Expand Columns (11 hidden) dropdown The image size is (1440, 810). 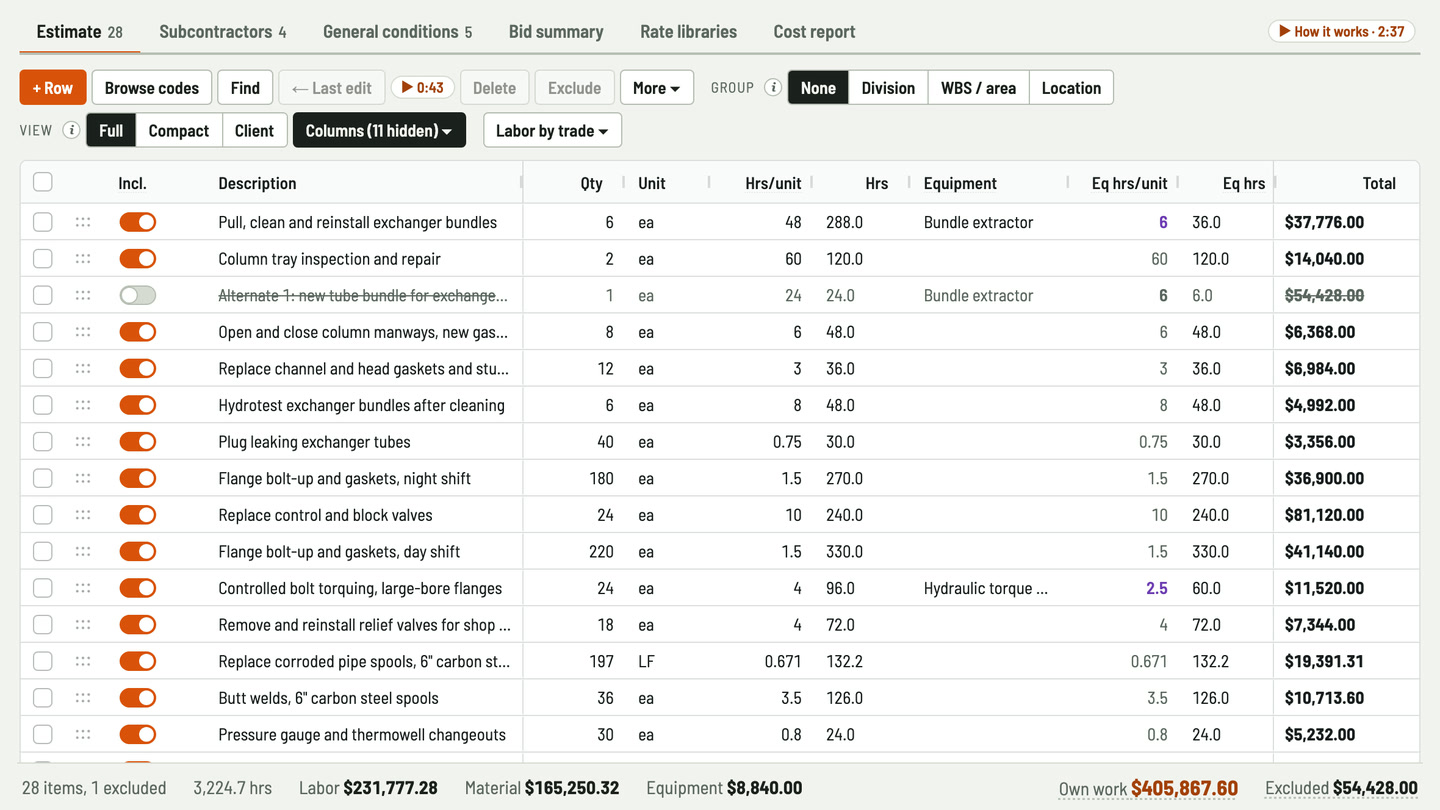[379, 131]
